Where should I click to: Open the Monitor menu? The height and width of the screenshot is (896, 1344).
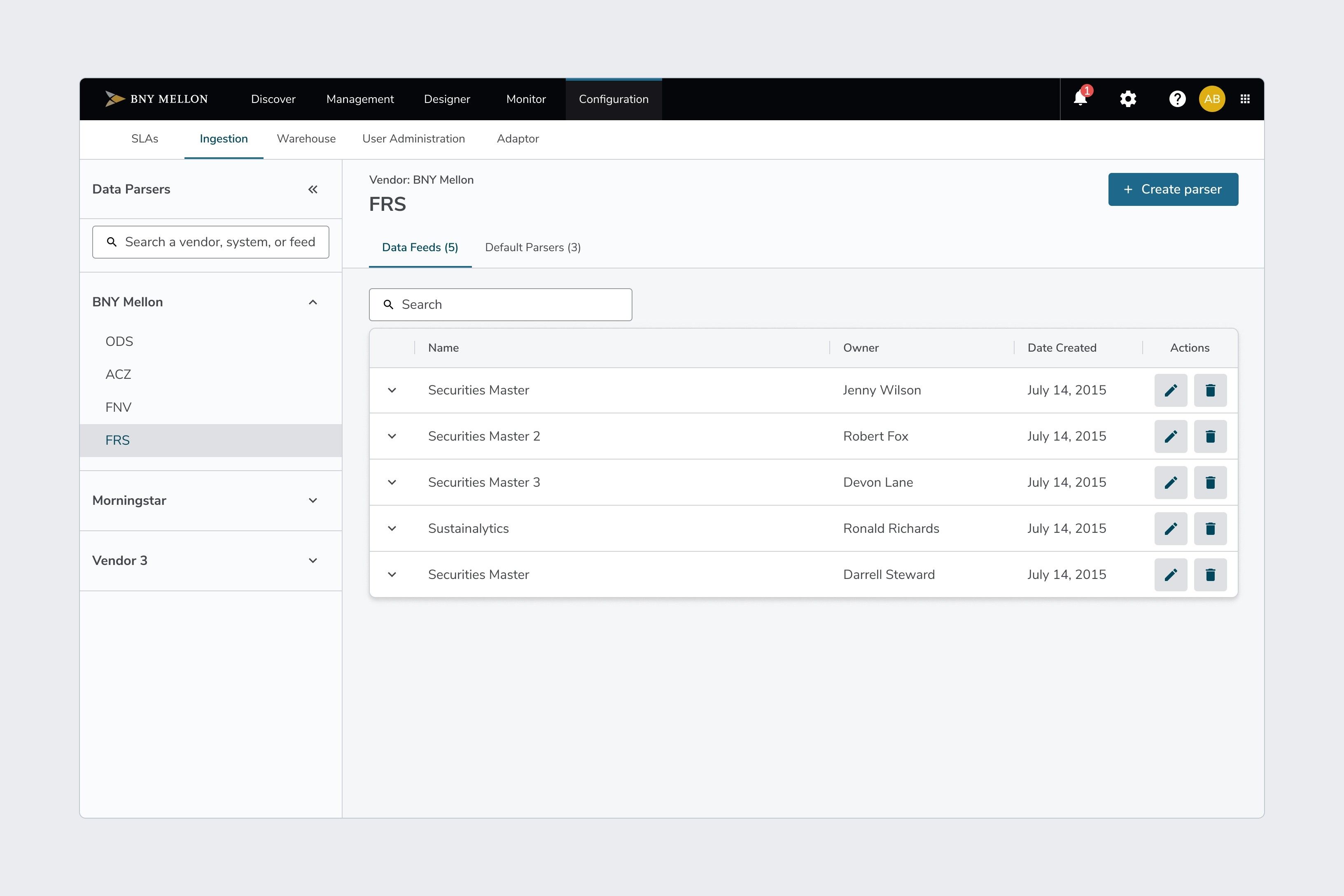[526, 99]
